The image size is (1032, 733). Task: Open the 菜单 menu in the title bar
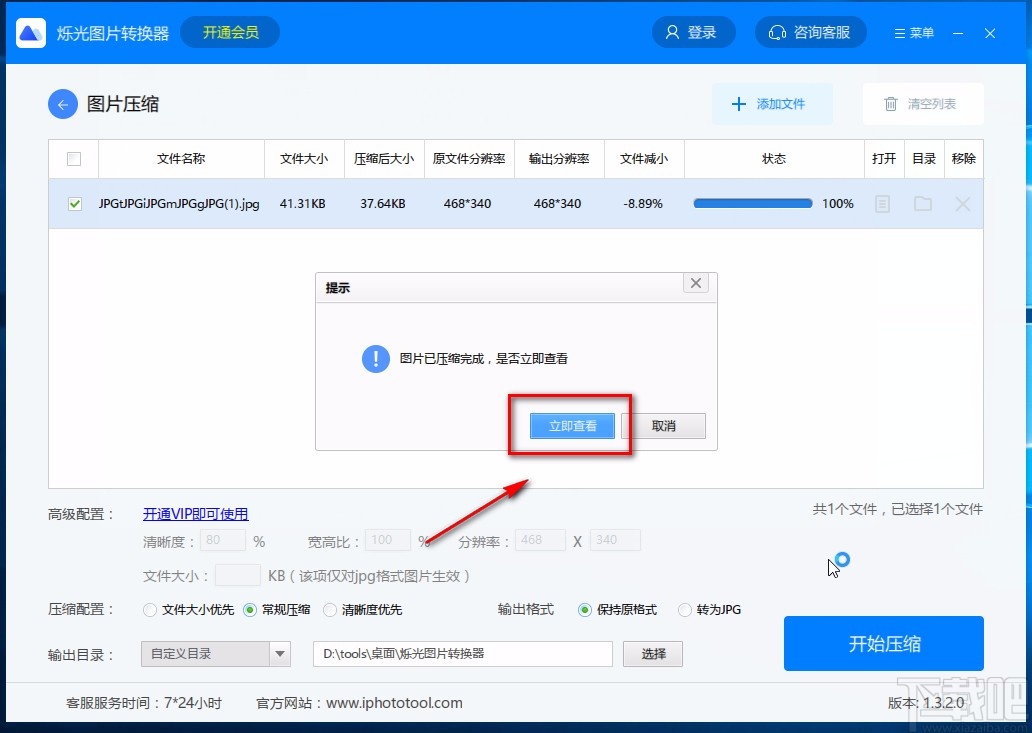pyautogui.click(x=913, y=32)
